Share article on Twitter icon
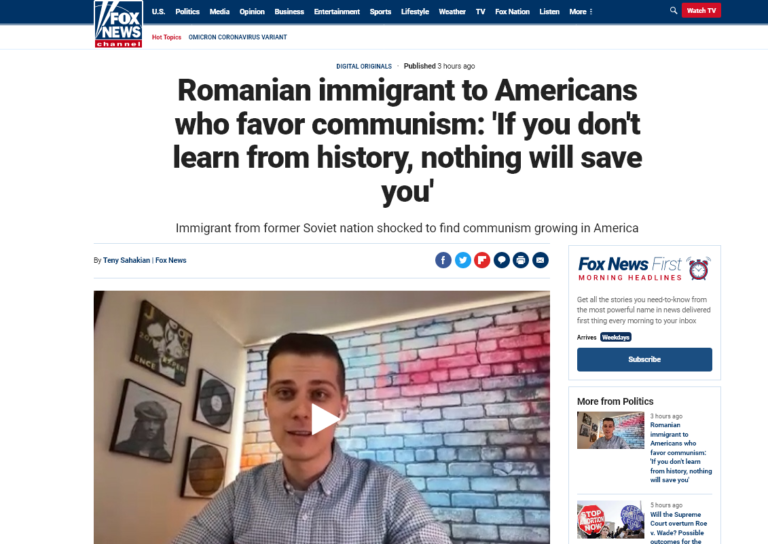Screen dimensions: 768x544 coord(462,260)
